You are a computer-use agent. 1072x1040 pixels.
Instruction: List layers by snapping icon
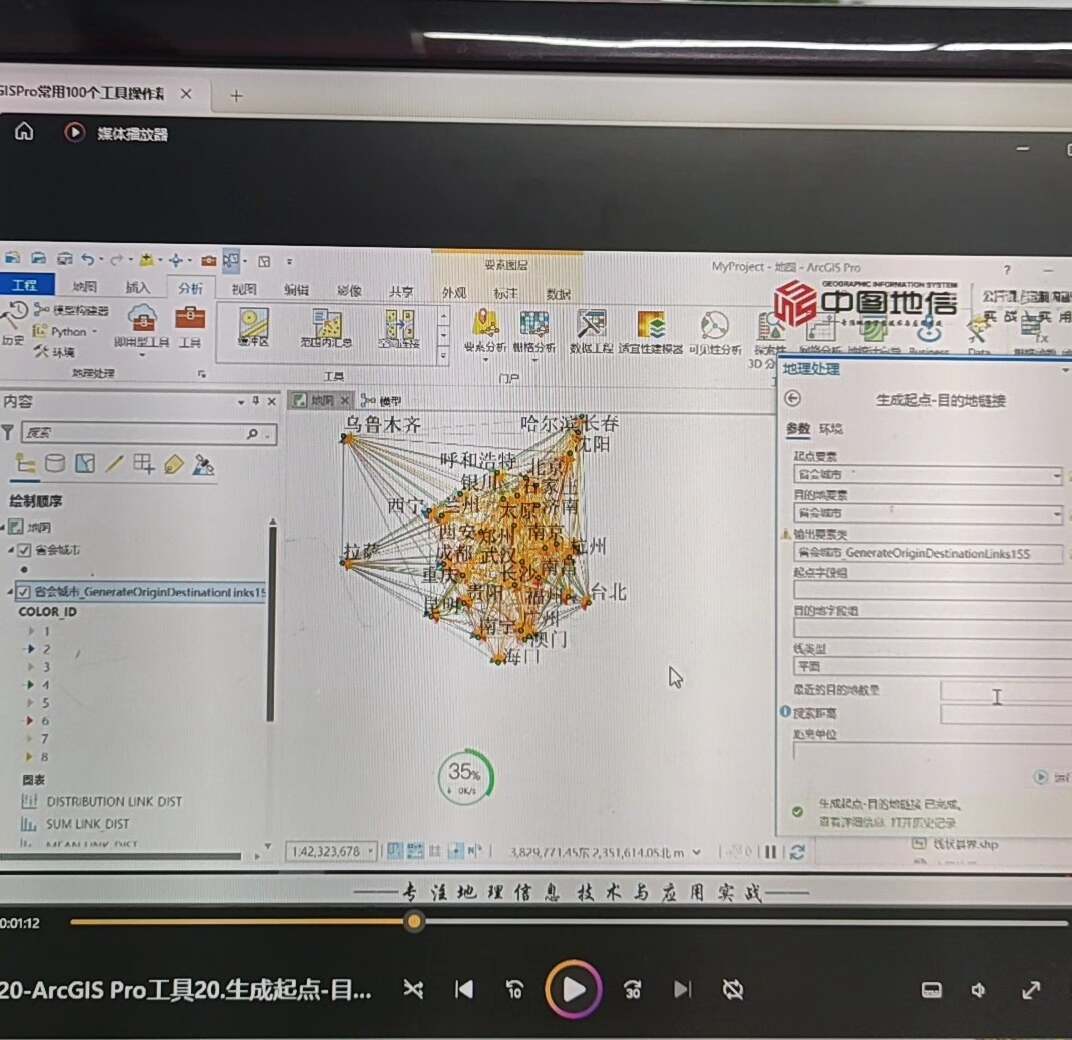point(143,464)
